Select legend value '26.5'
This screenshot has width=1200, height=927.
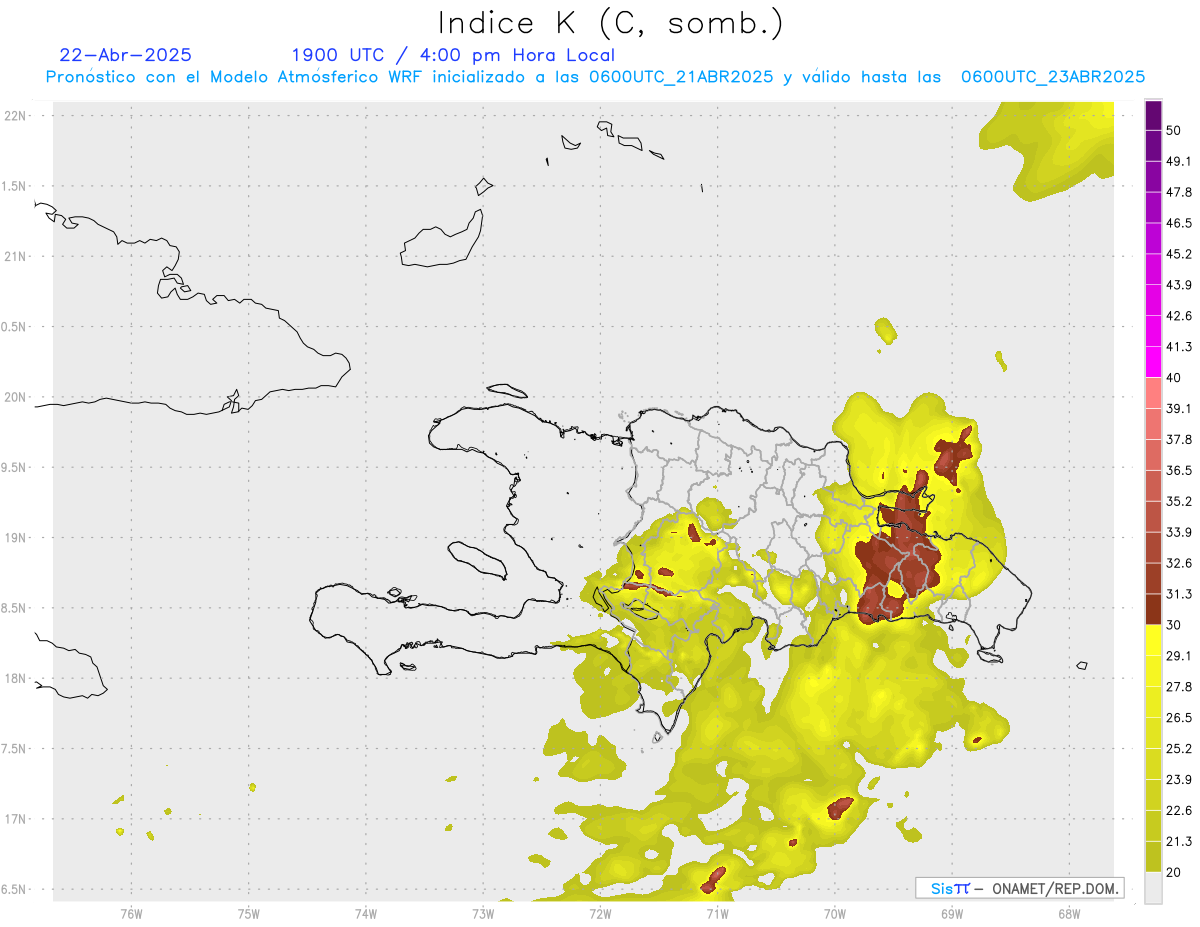click(x=1179, y=718)
